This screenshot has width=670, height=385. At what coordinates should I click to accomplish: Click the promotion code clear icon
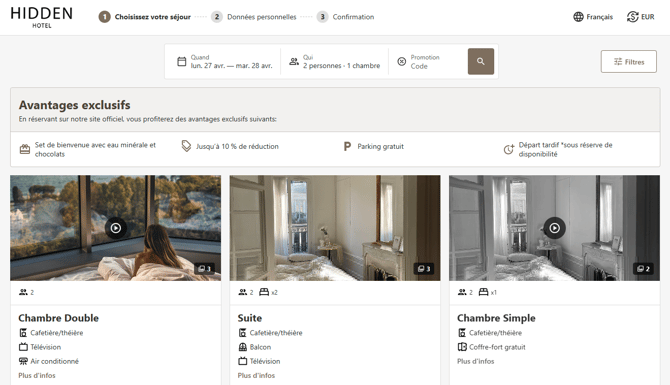point(402,62)
